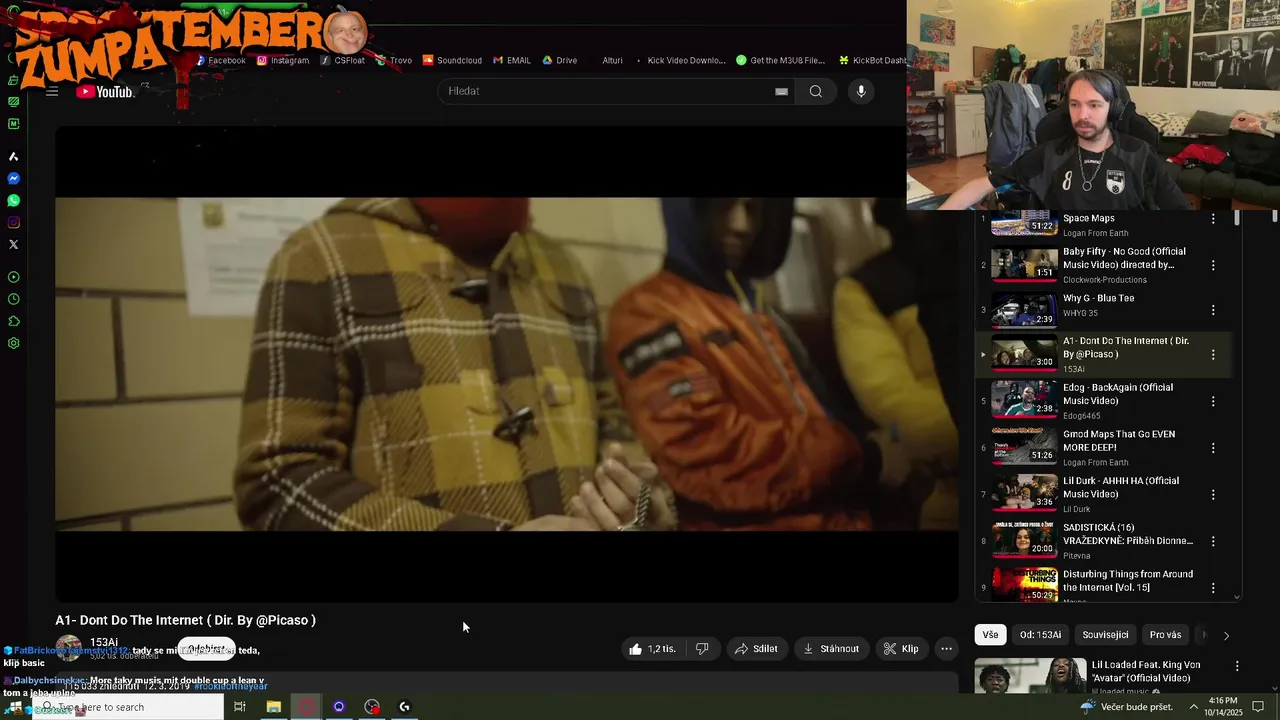Dislike the video with thumbs-down button
The image size is (1280, 720).
(702, 649)
